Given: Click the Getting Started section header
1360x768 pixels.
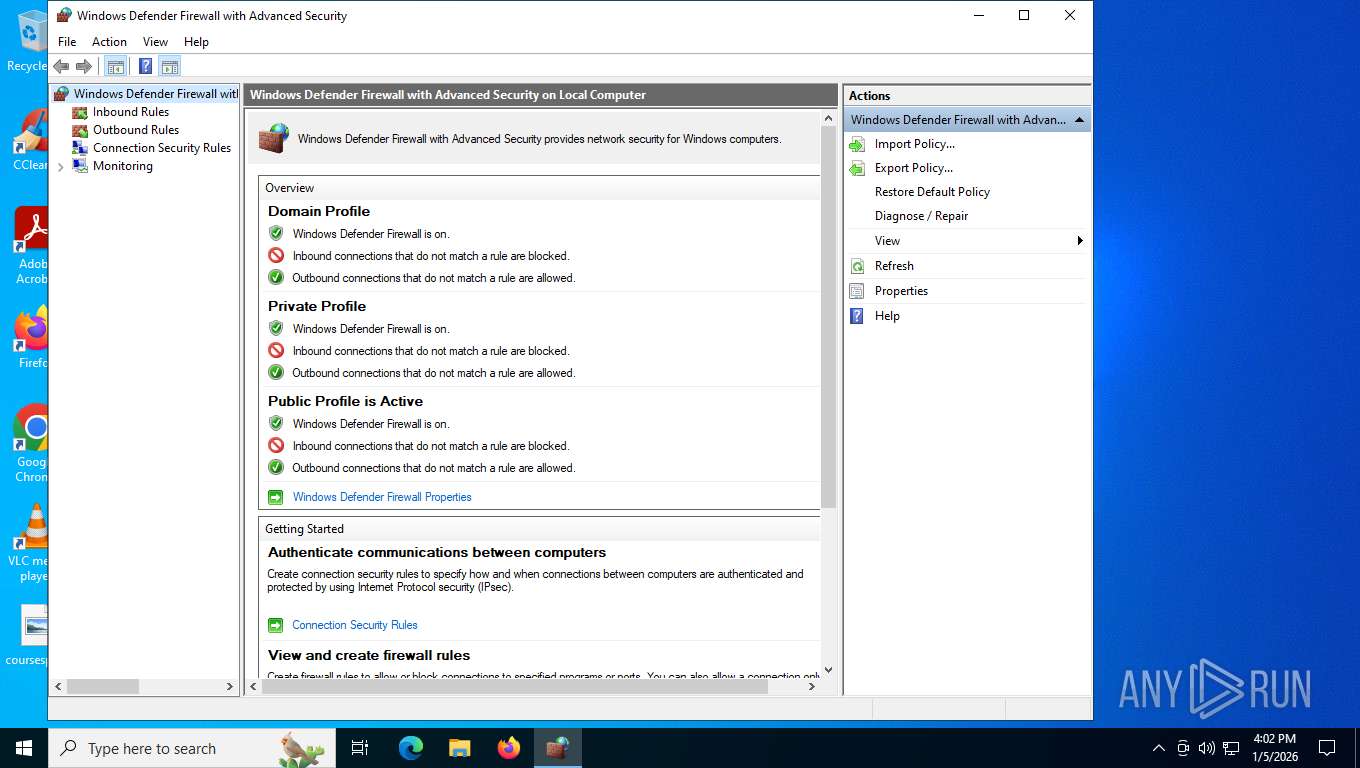Looking at the screenshot, I should pyautogui.click(x=304, y=529).
